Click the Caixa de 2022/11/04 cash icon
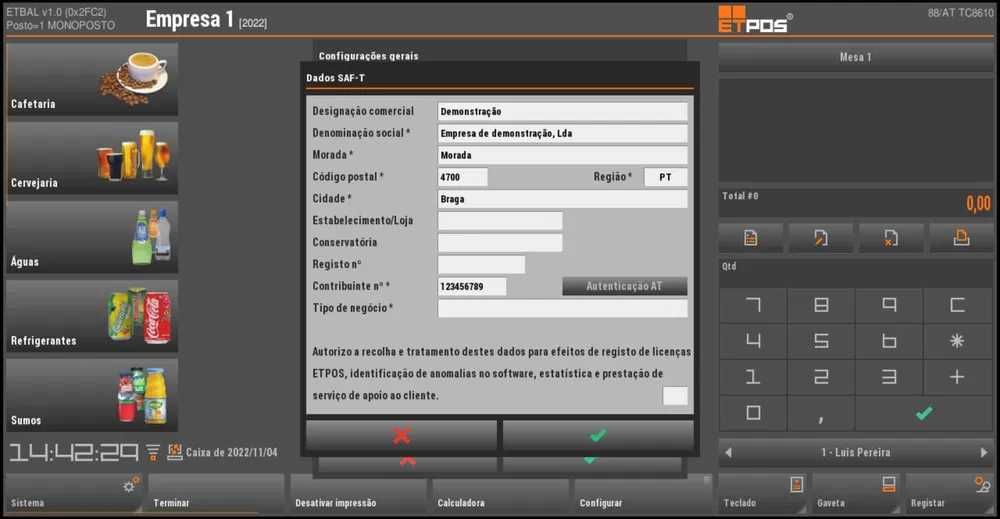This screenshot has height=519, width=1000. point(175,452)
